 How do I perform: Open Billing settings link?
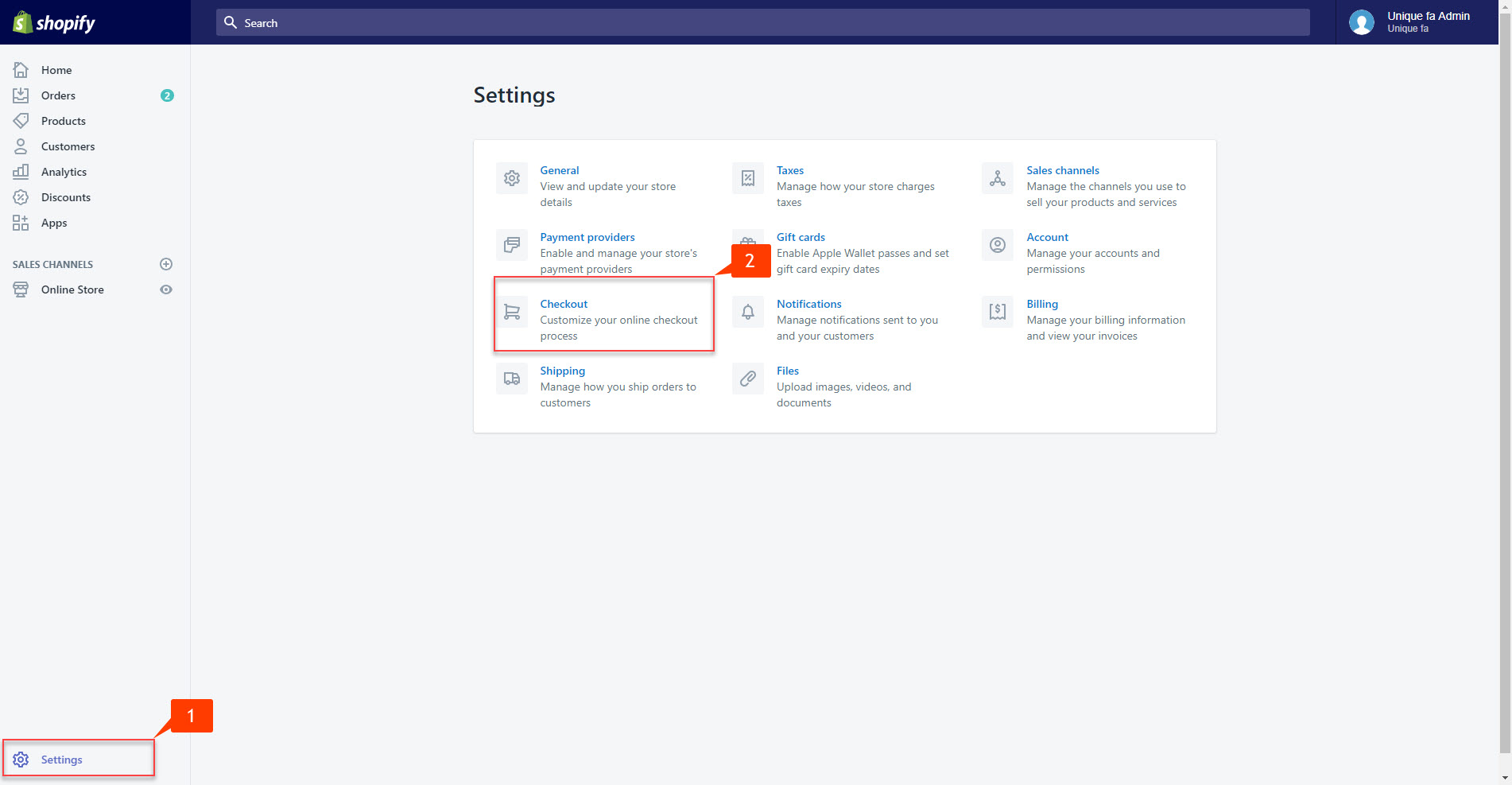click(1042, 304)
